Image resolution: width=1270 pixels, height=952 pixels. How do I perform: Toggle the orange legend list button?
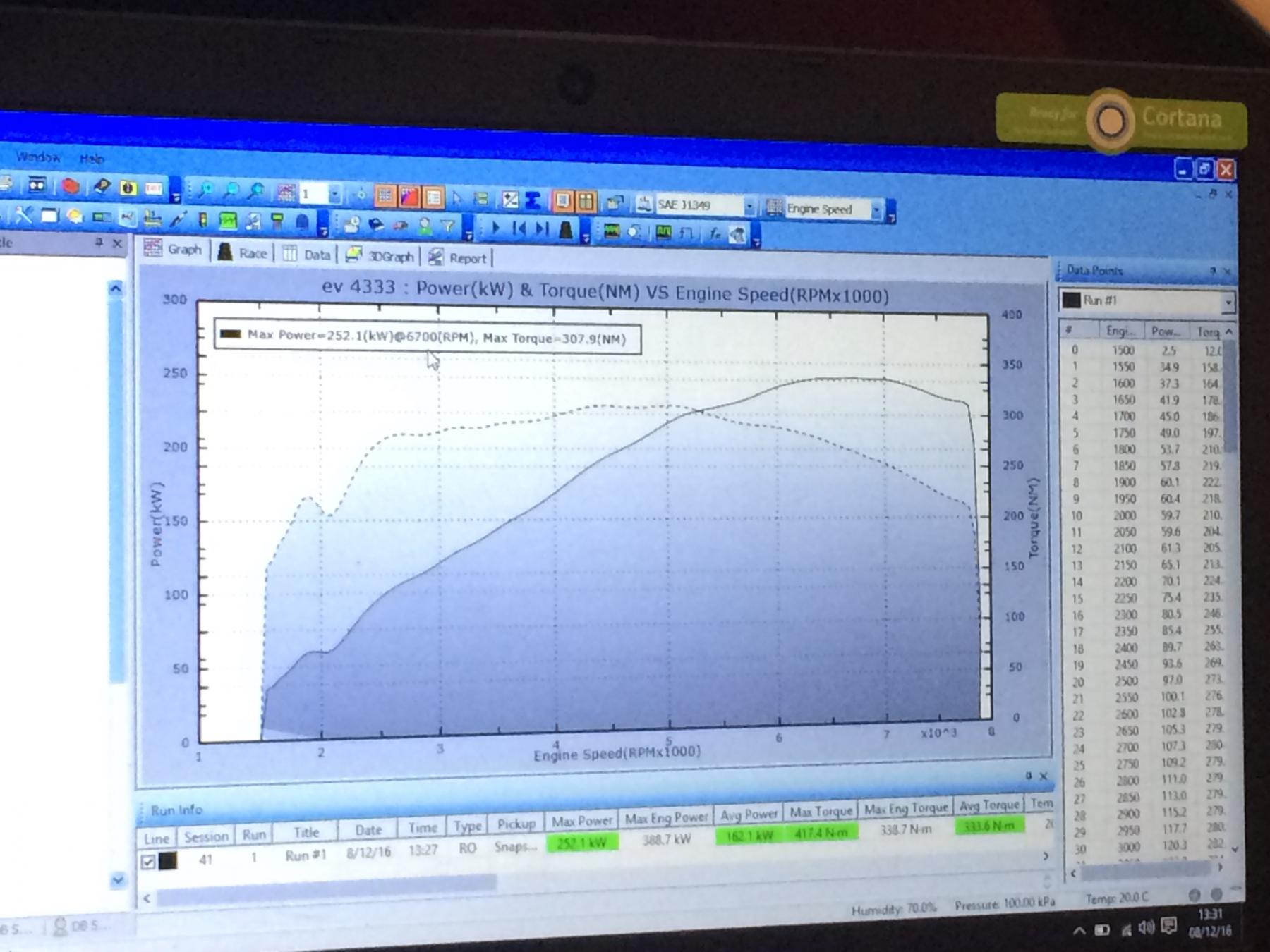(433, 197)
